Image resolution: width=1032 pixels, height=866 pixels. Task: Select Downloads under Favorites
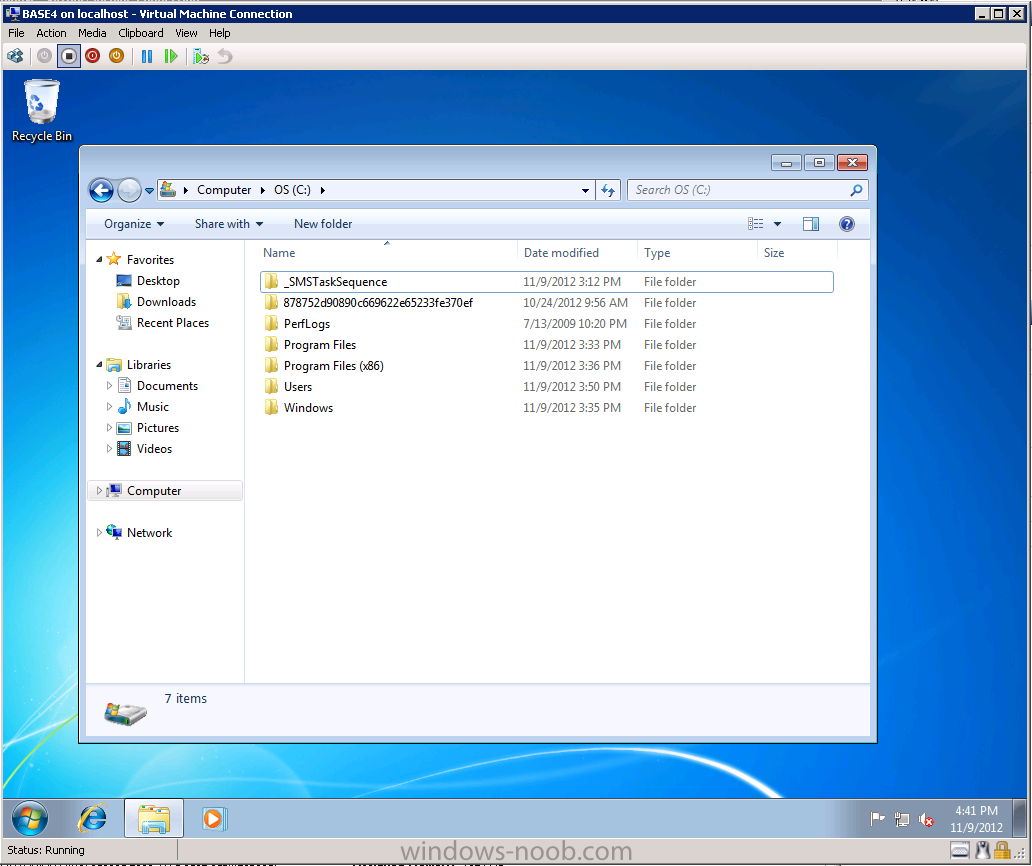point(166,302)
